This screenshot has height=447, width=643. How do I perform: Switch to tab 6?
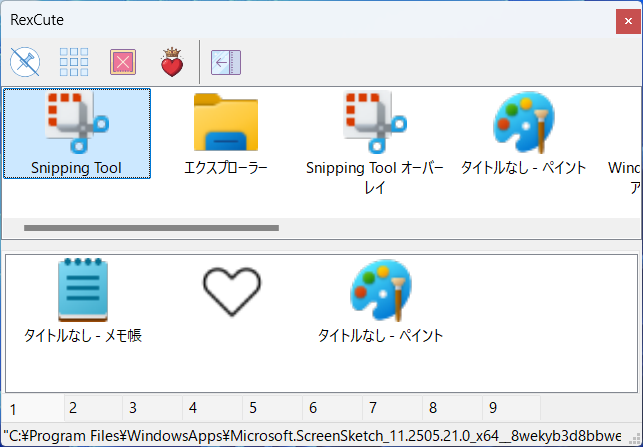[332, 408]
